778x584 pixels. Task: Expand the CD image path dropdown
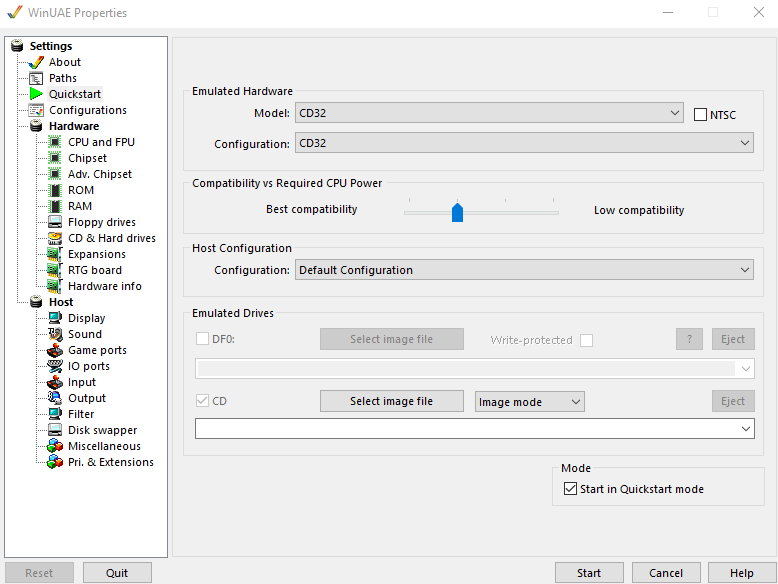746,429
